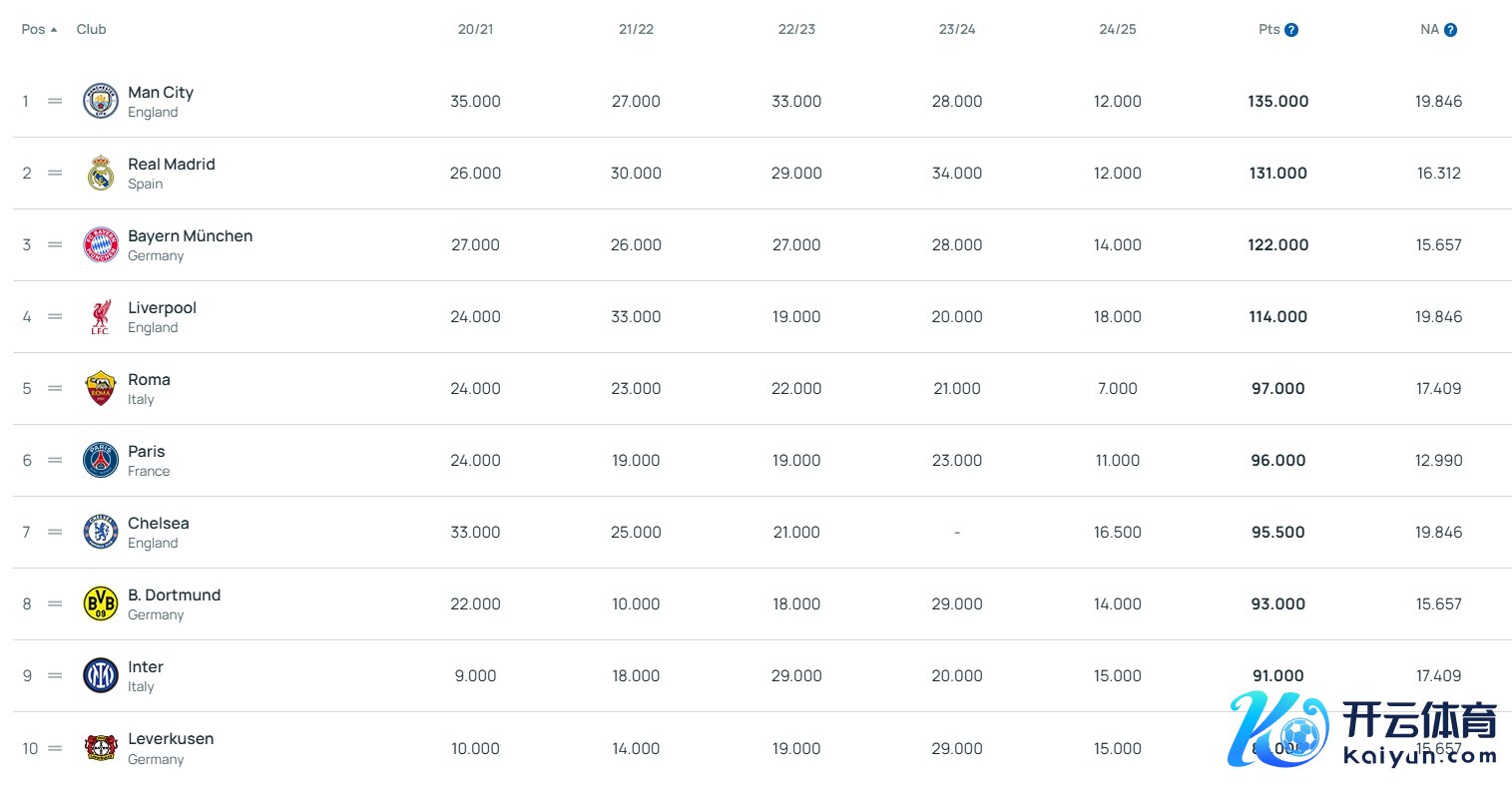Select the 20/21 season column header
The width and height of the screenshot is (1512, 789).
coord(475,29)
